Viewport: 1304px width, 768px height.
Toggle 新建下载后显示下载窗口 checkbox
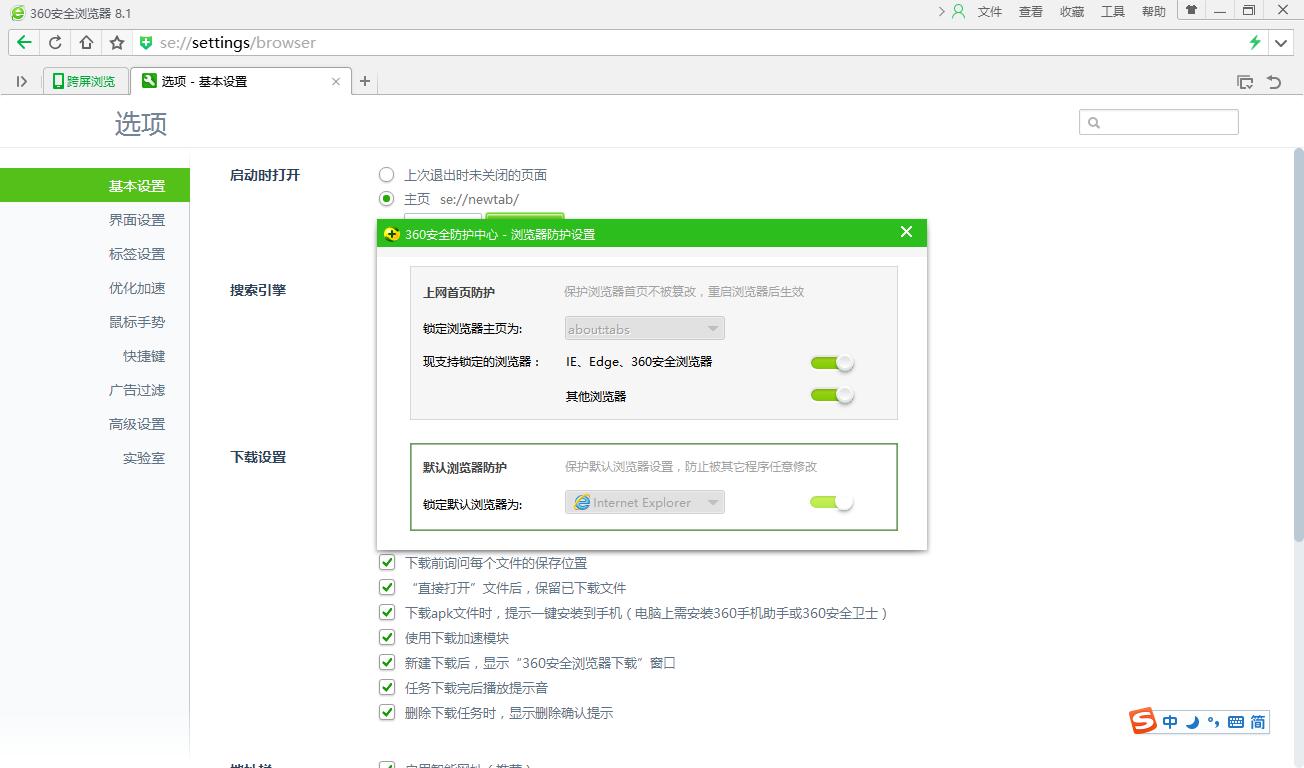pos(387,663)
